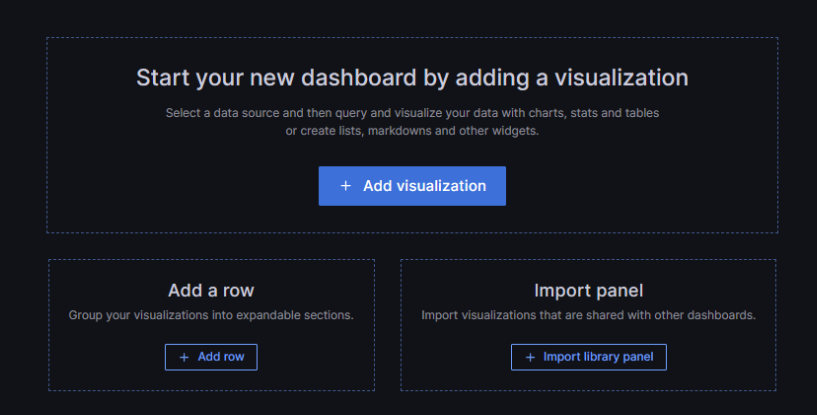The width and height of the screenshot is (817, 415).
Task: Click the words 'other dashboards' in import description
Action: coord(711,315)
